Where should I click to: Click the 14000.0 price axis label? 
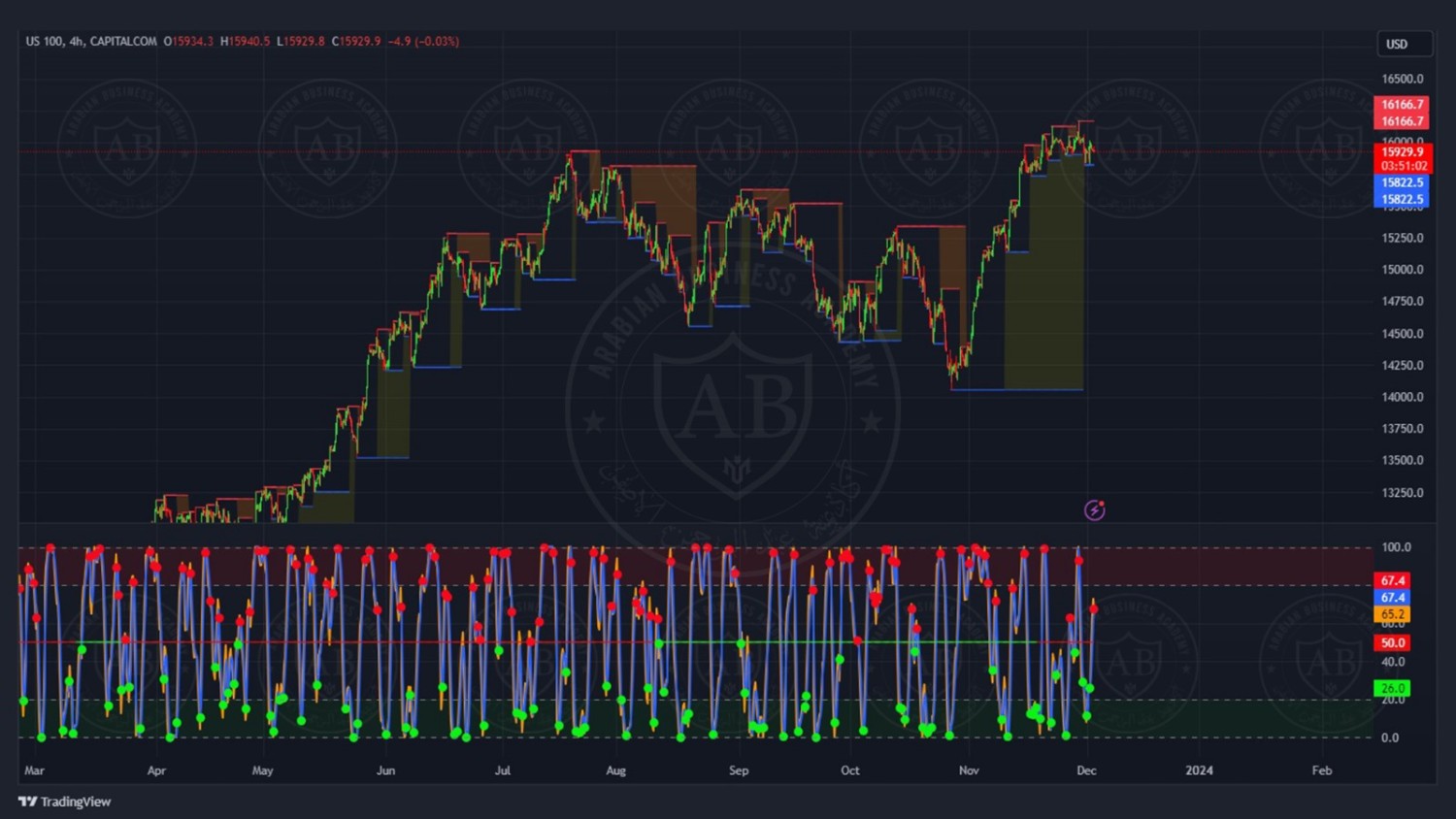tap(1403, 397)
